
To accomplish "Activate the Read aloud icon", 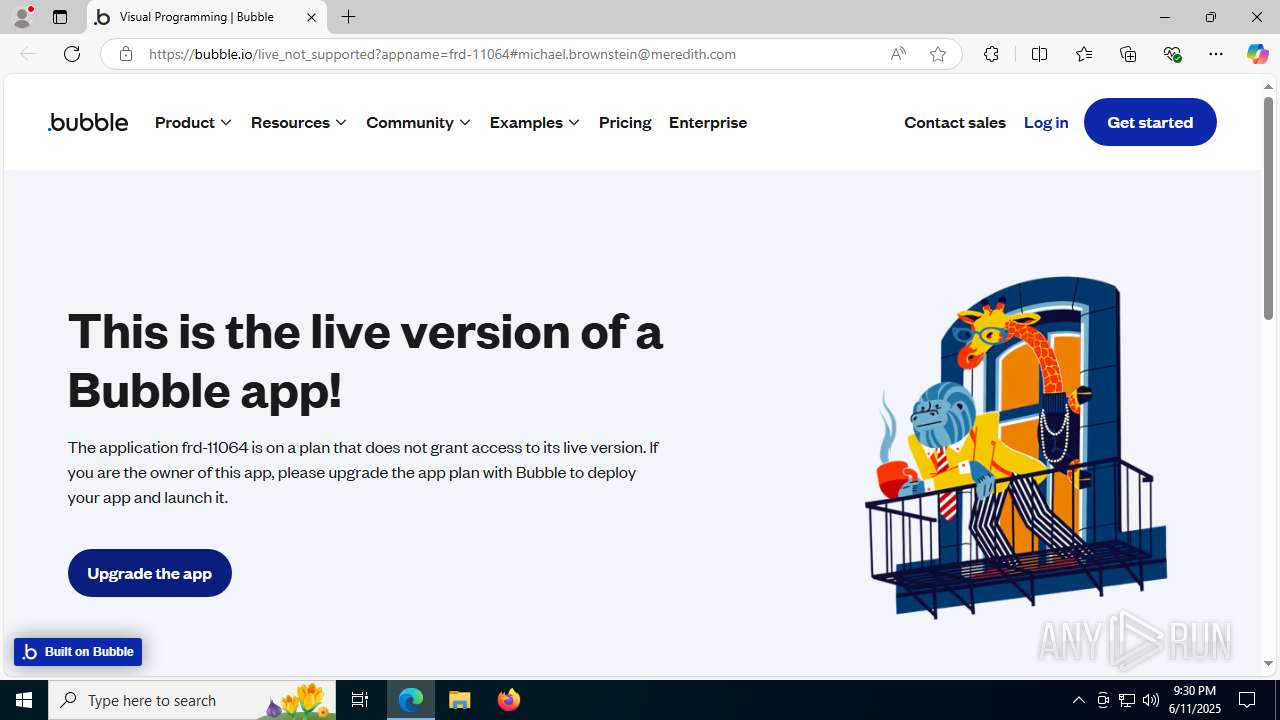I will (898, 54).
